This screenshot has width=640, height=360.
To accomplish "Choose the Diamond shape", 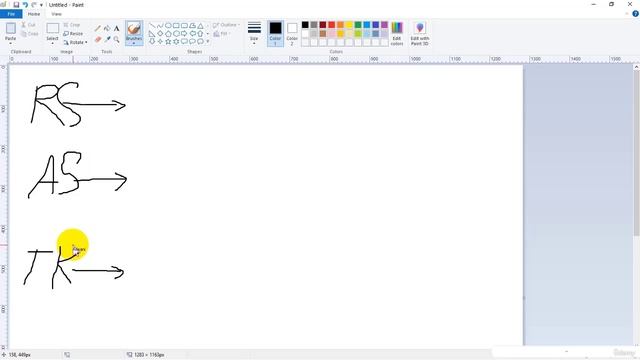I will [160, 33].
